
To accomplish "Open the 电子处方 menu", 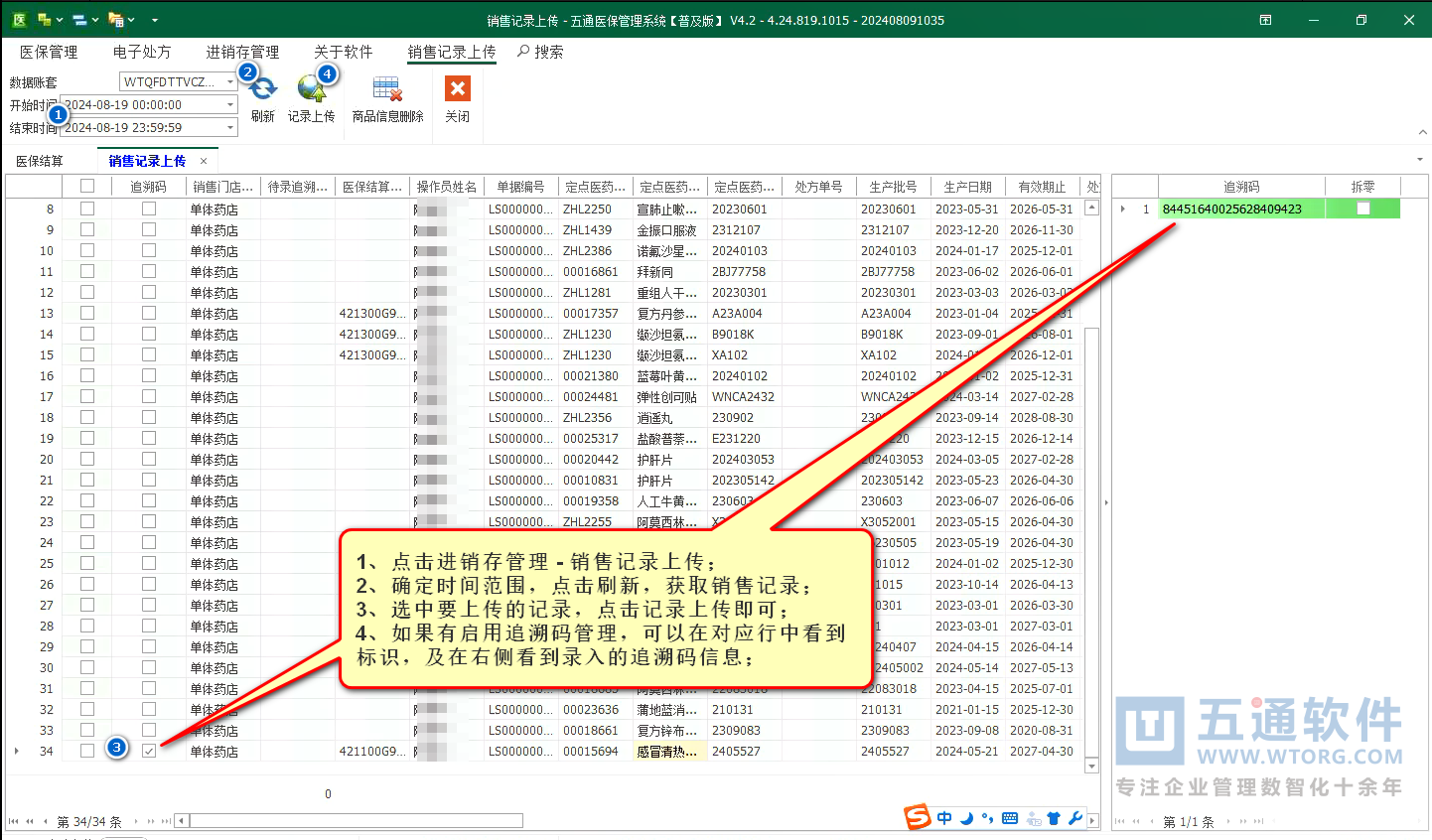I will (x=142, y=52).
